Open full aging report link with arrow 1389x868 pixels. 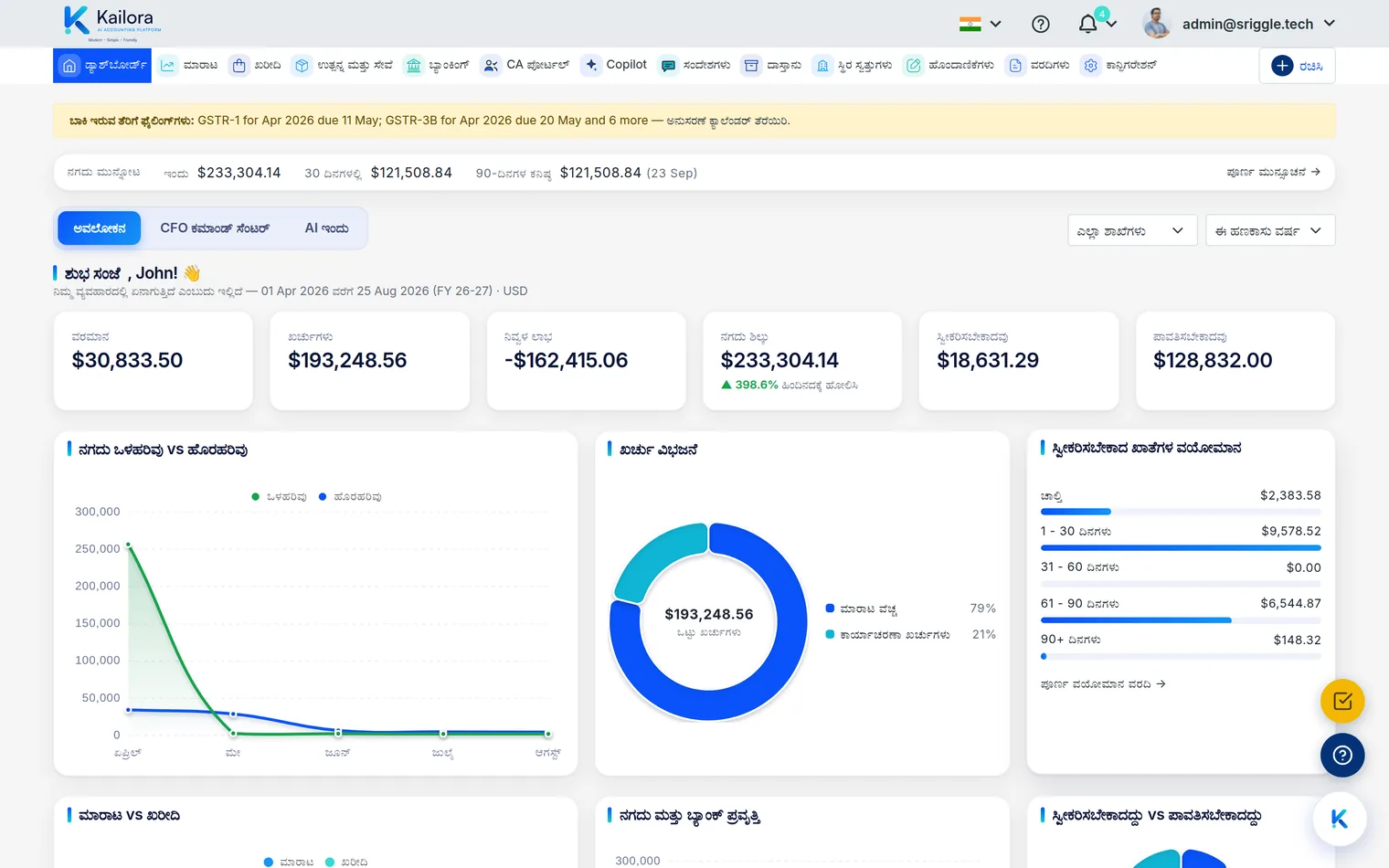1103,683
